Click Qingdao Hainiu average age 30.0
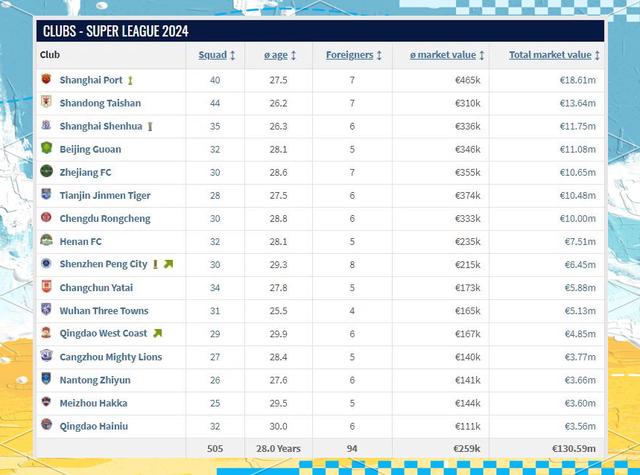640x475 pixels. [x=278, y=426]
